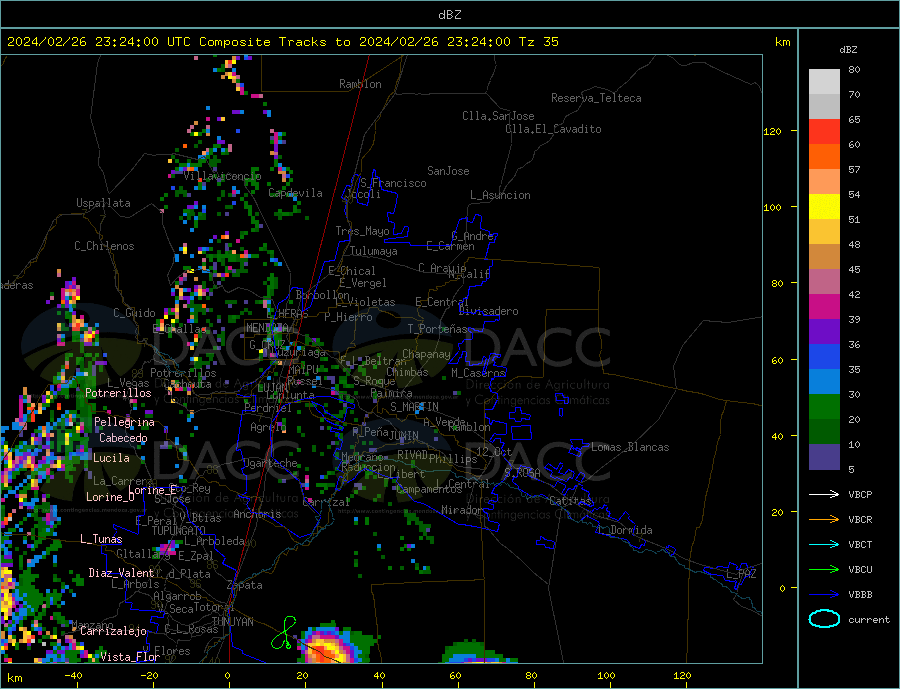
Task: Click the green VBCU arrow in legend
Action: (x=824, y=570)
